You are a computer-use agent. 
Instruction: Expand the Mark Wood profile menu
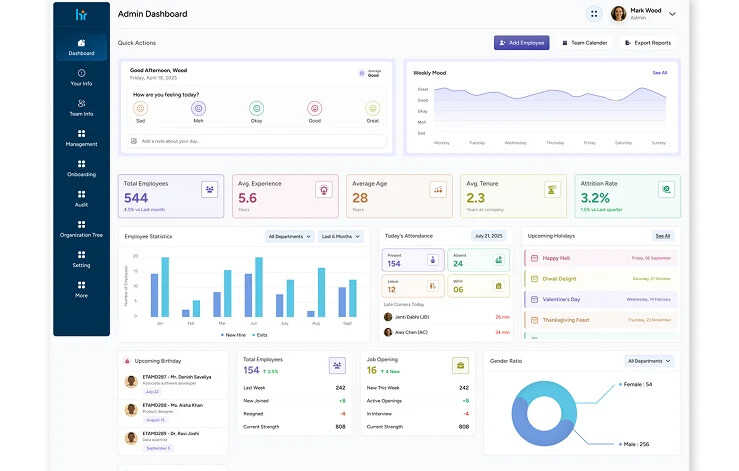pyautogui.click(x=672, y=14)
